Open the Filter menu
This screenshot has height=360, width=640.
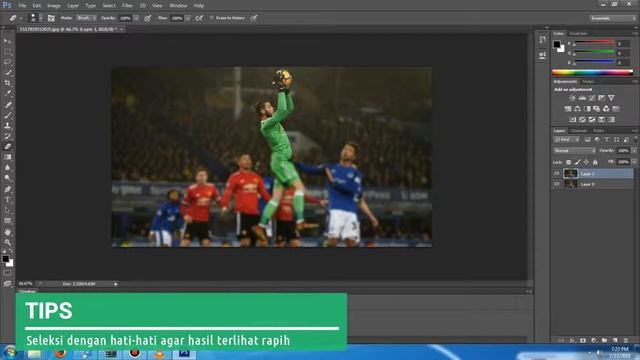coord(127,6)
